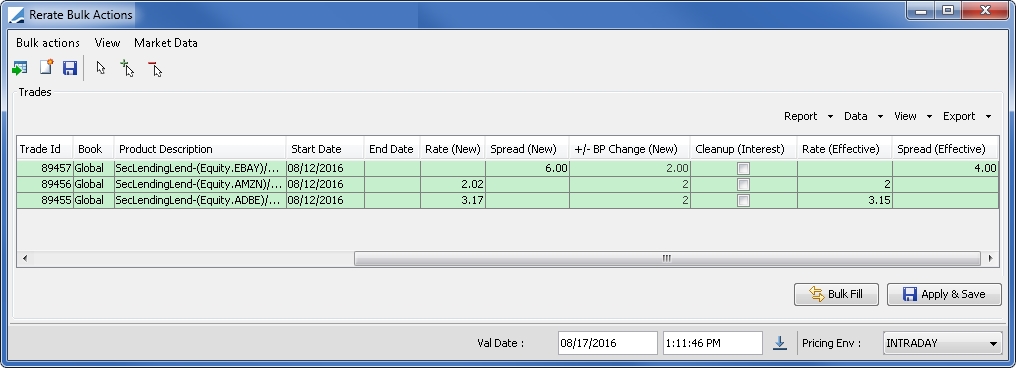
Task: Click the save floppy disk toolbar icon
Action: point(70,68)
